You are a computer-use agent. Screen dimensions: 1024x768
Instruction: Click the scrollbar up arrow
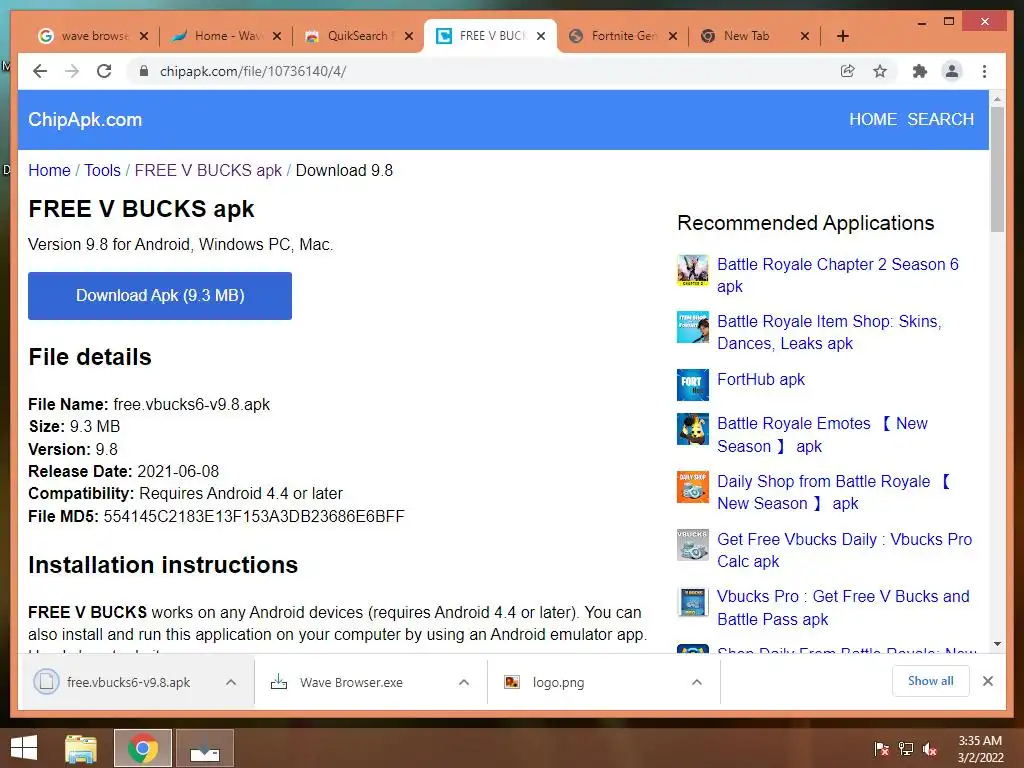[x=997, y=99]
